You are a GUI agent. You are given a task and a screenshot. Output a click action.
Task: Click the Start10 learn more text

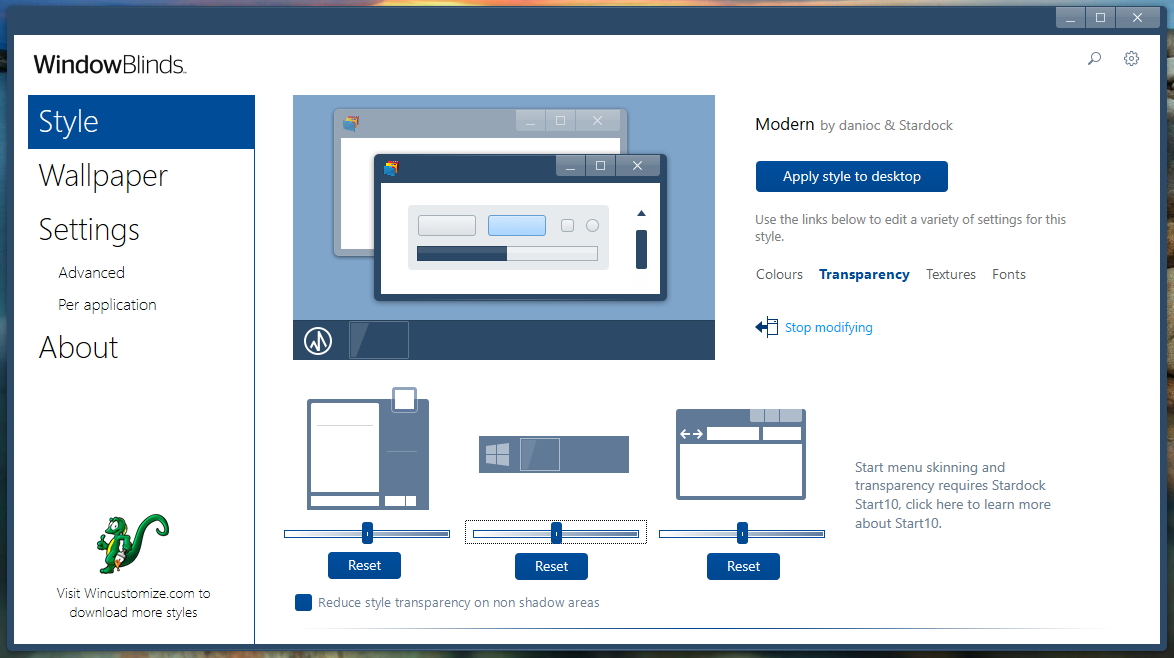click(x=953, y=495)
